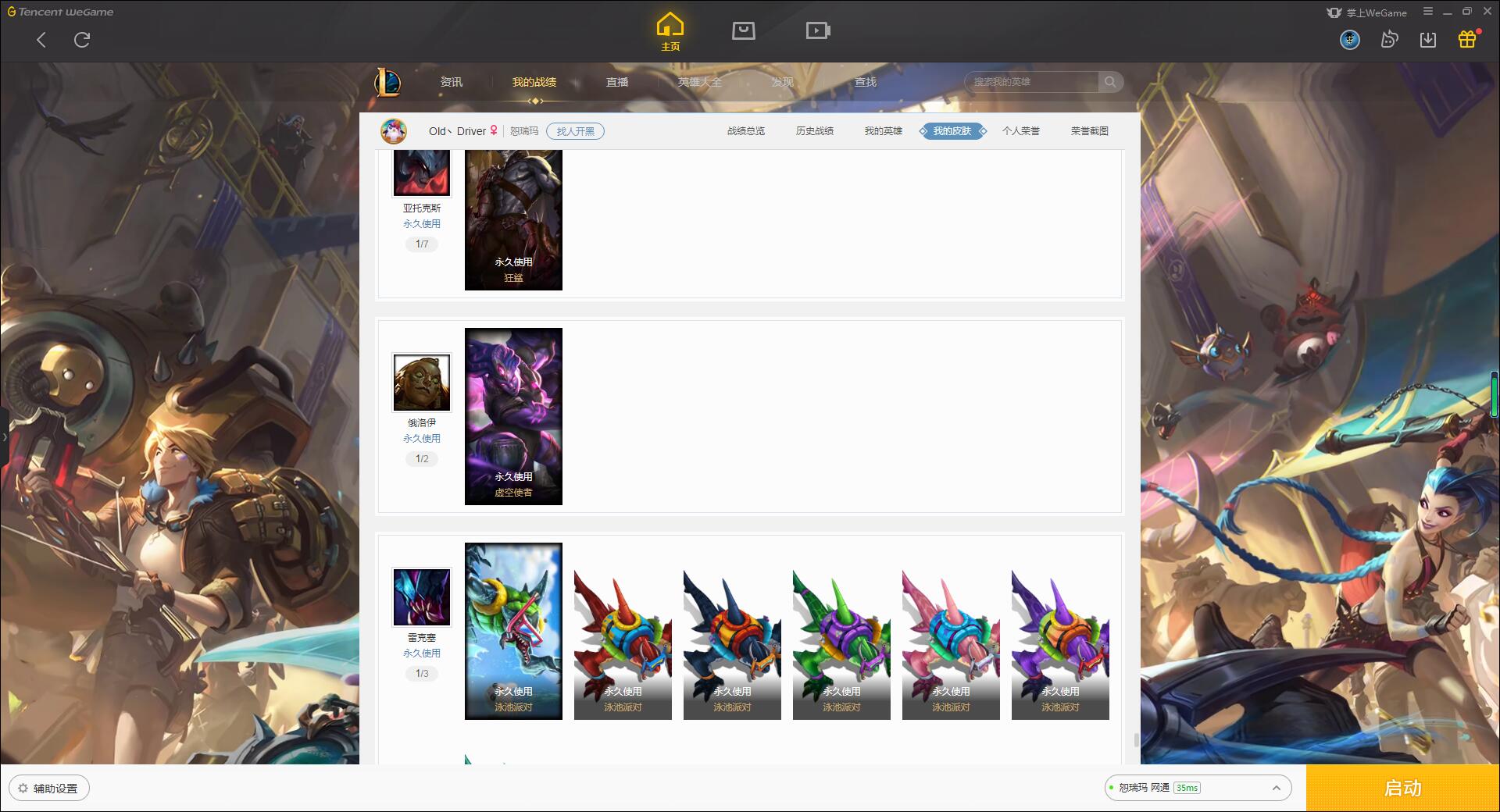Select the 亚托克斯 champion portrait
The image size is (1500, 812).
coord(422,173)
